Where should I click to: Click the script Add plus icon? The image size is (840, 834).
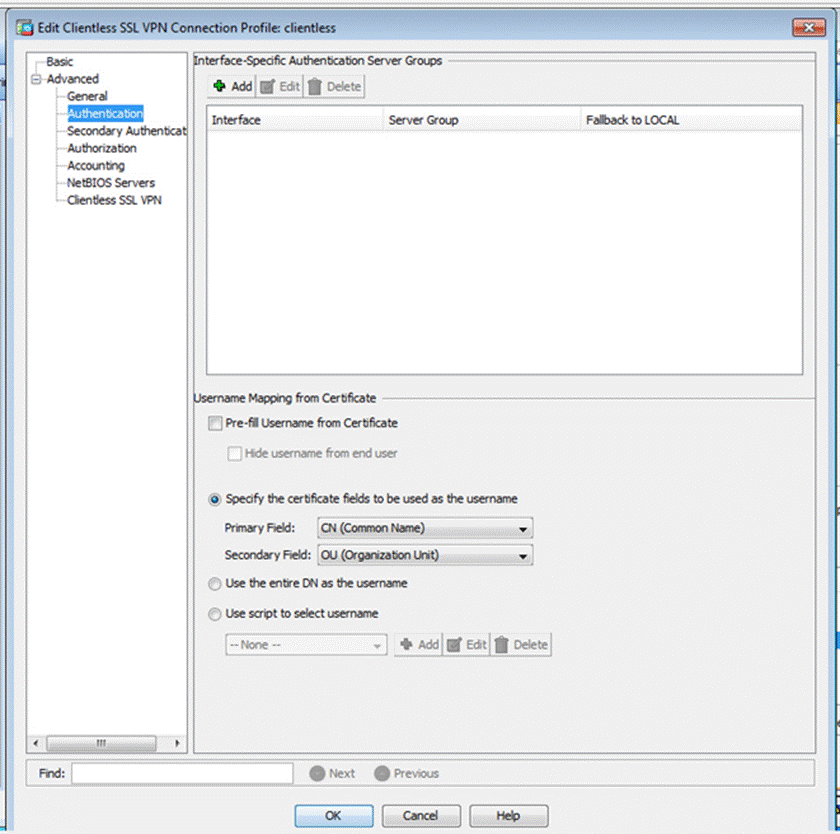[406, 645]
